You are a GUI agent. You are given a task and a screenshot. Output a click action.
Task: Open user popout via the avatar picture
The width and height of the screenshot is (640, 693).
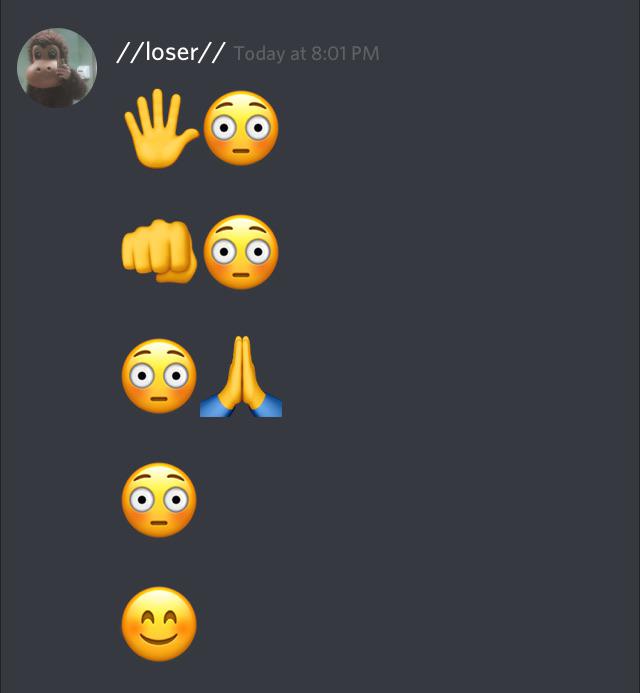point(57,68)
